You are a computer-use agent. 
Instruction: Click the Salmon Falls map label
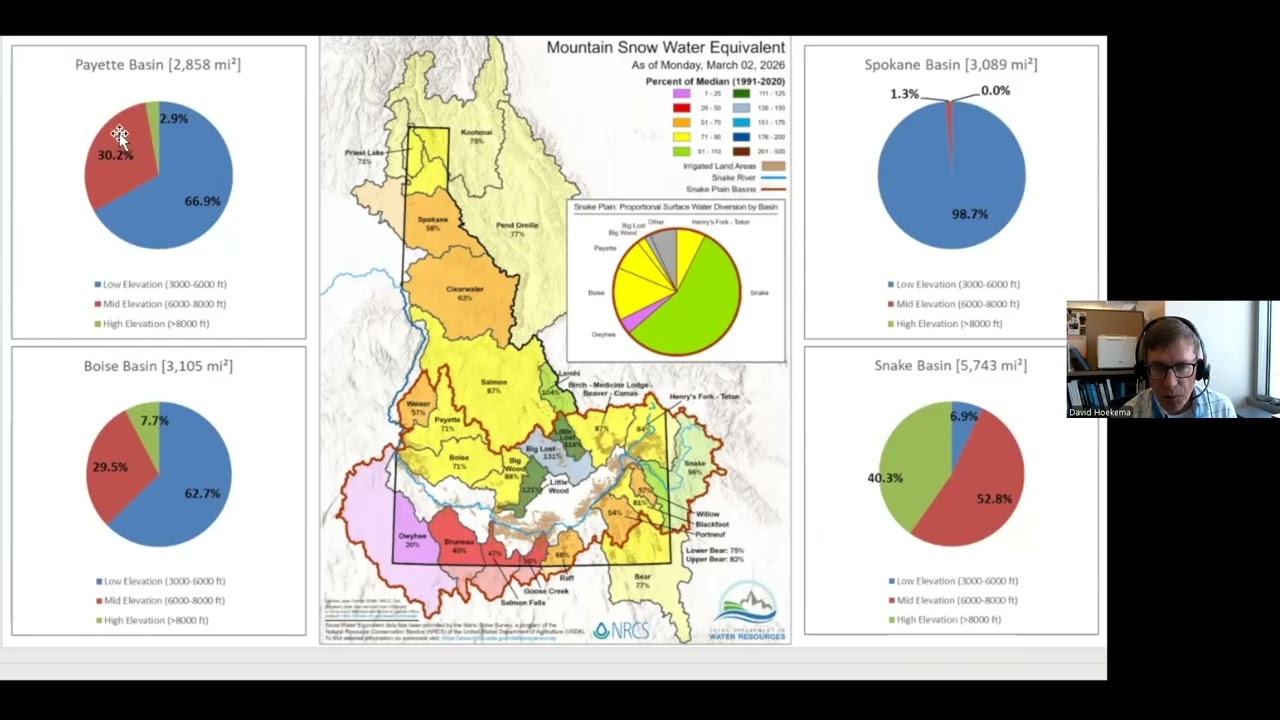(x=523, y=603)
